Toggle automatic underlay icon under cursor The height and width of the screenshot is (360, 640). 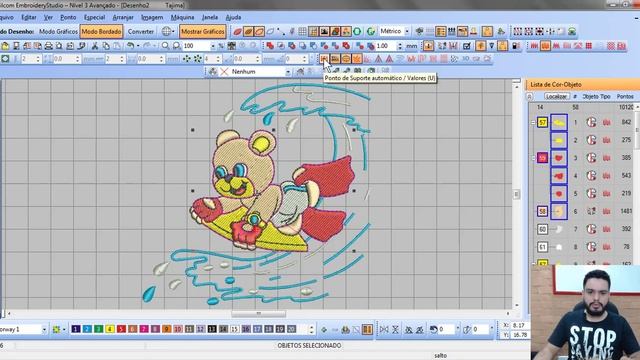point(324,59)
